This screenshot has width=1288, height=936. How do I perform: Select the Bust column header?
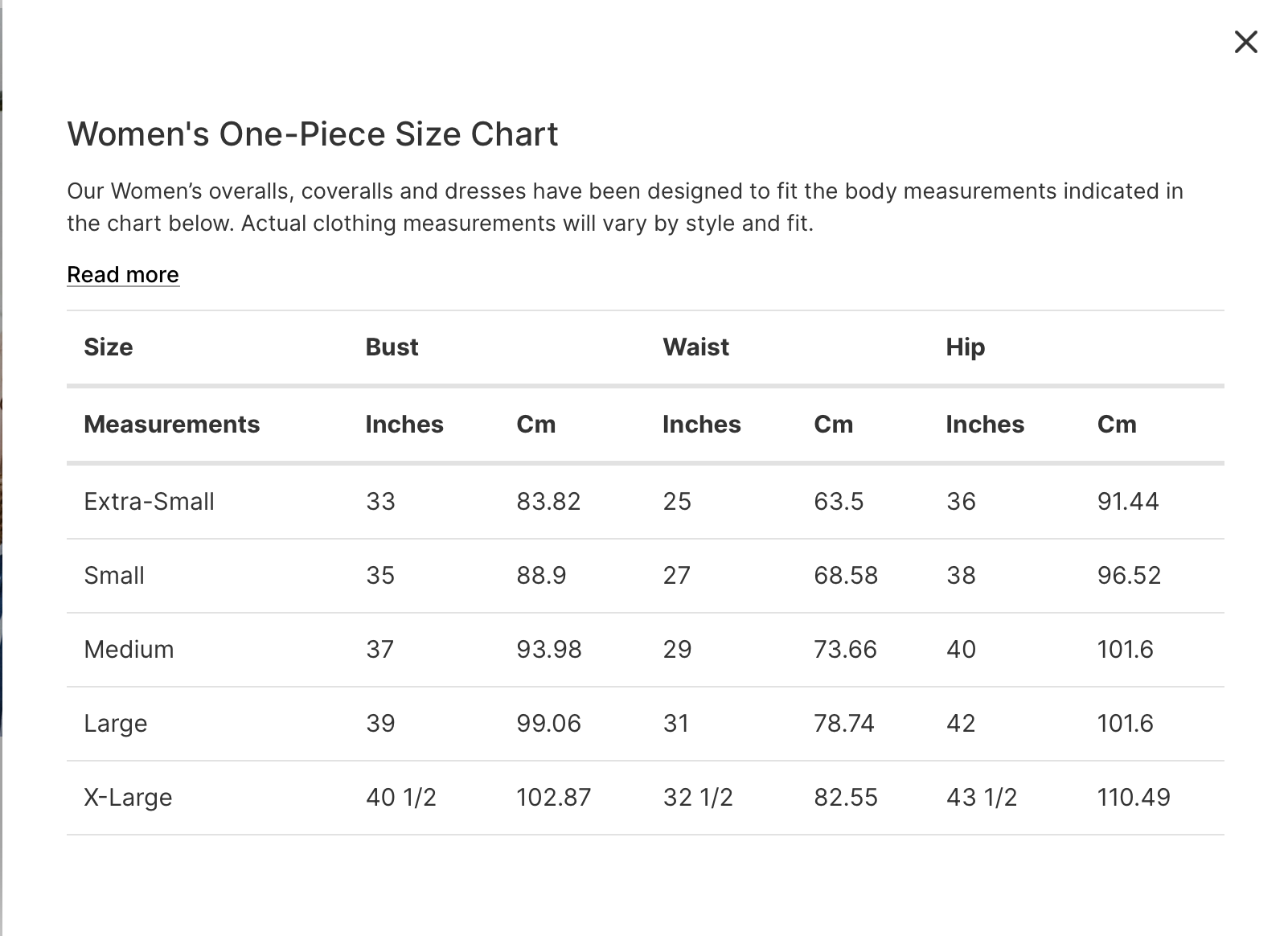coord(392,347)
